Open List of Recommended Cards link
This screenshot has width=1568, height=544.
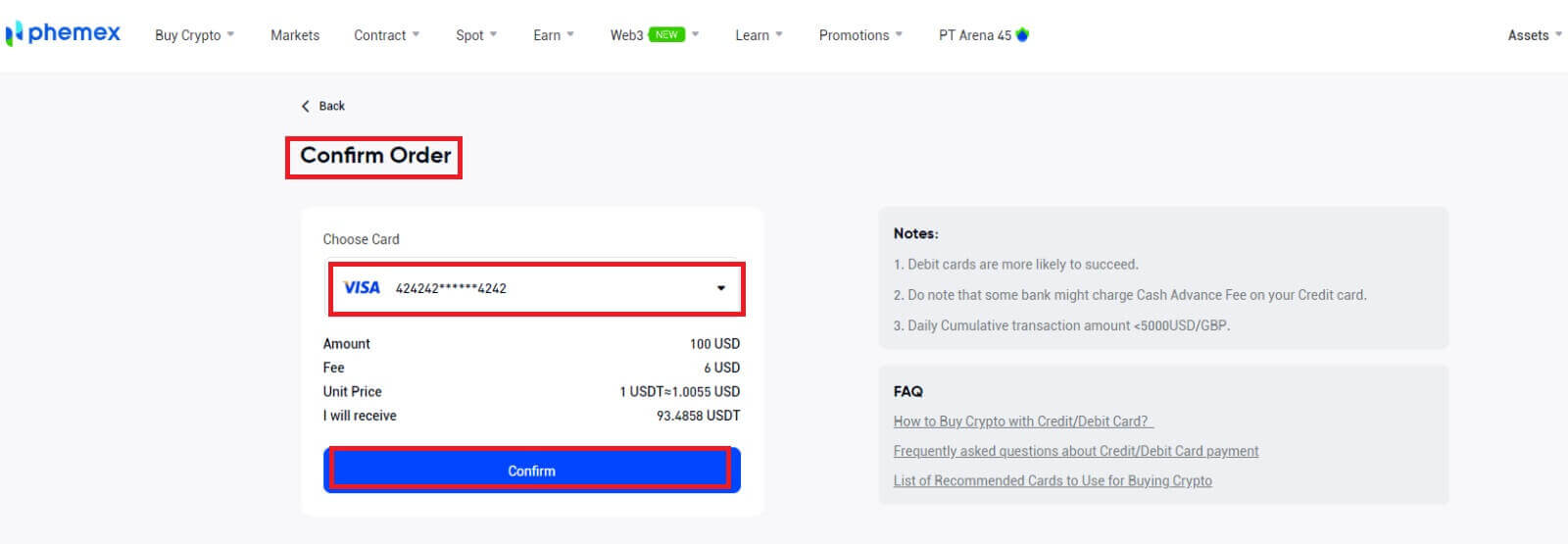[1052, 480]
